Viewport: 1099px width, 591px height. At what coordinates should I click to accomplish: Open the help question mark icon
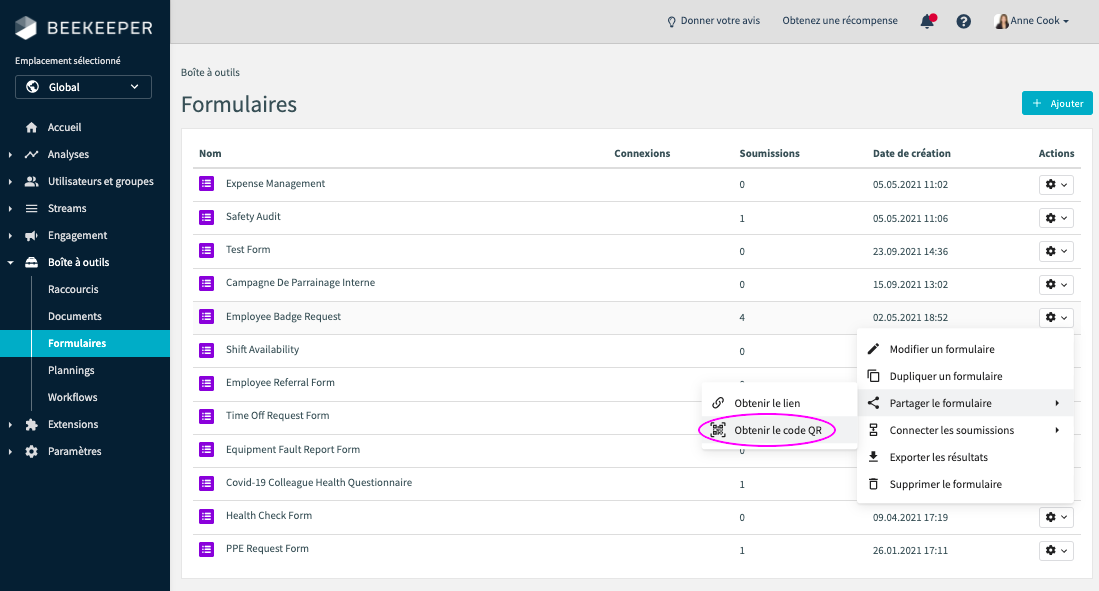[x=963, y=21]
